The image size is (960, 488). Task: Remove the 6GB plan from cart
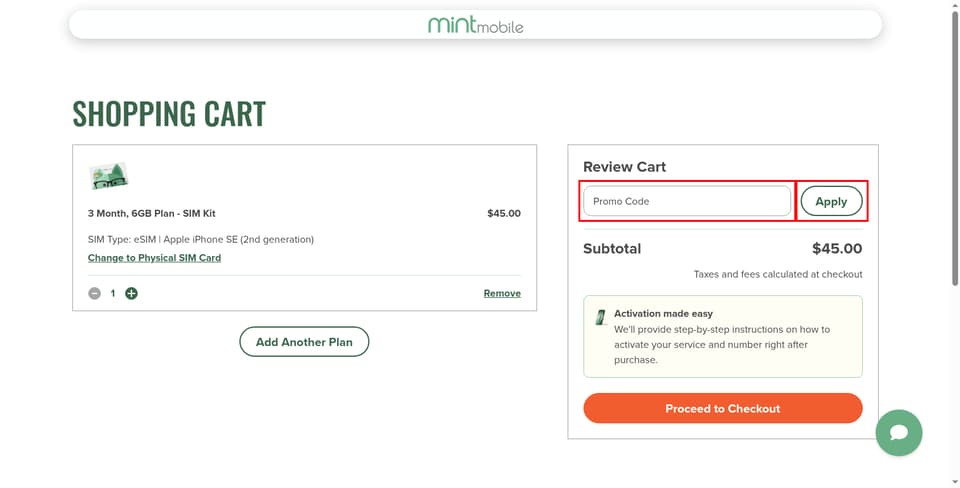click(502, 293)
